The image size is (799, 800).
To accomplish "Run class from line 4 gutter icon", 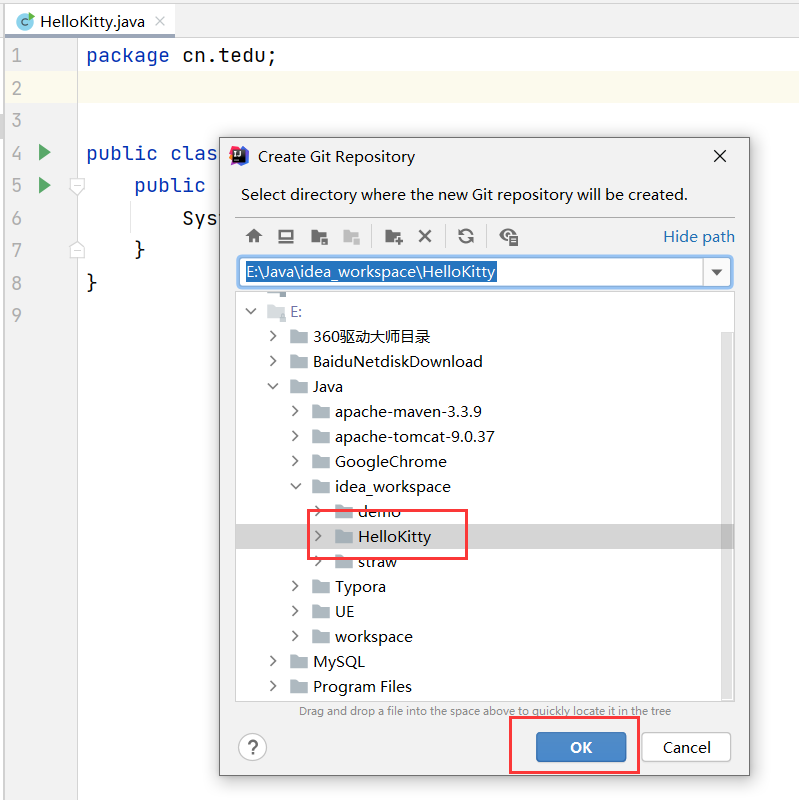I will click(x=45, y=152).
